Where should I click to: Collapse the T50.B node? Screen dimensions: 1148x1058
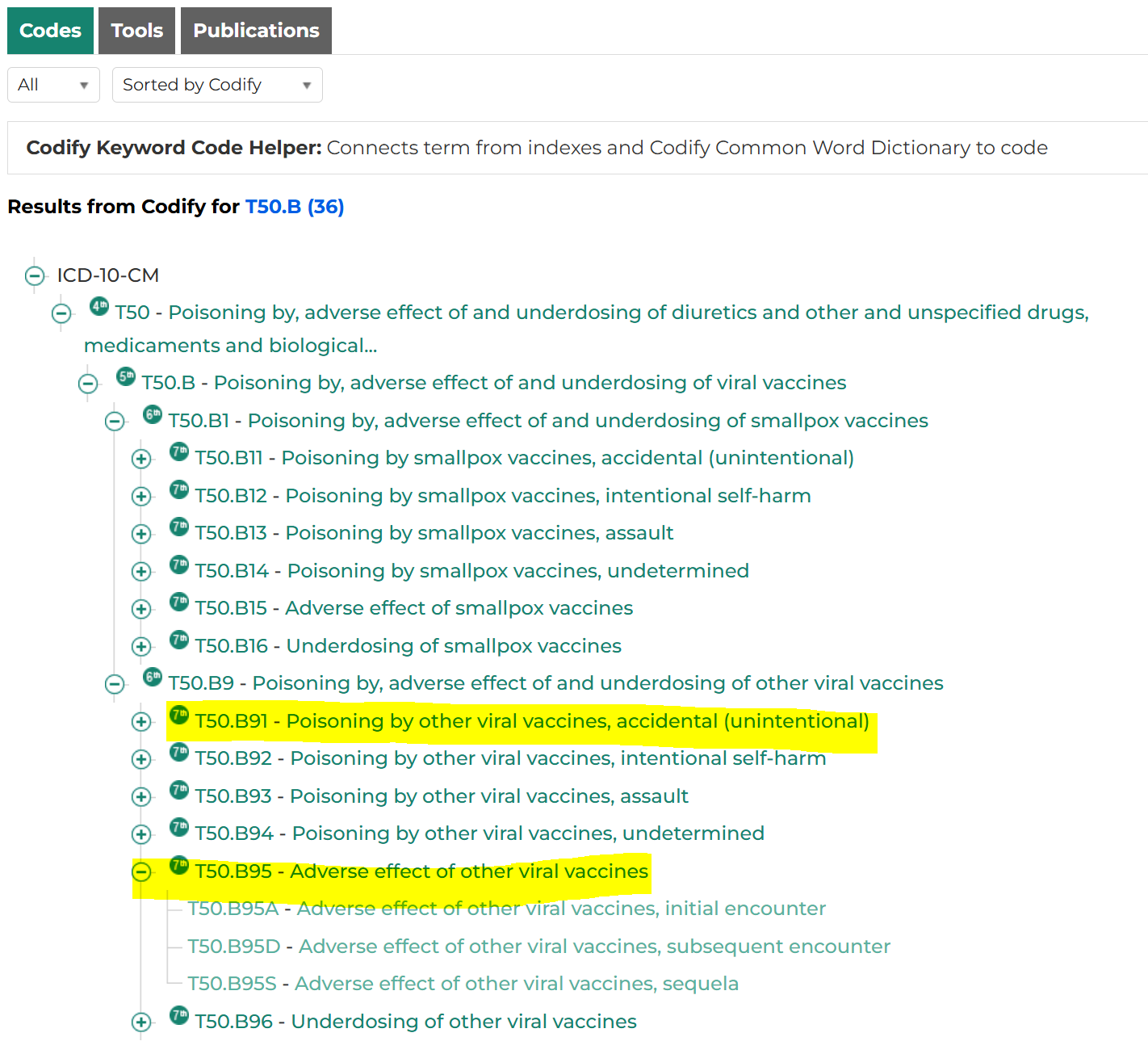(x=88, y=384)
